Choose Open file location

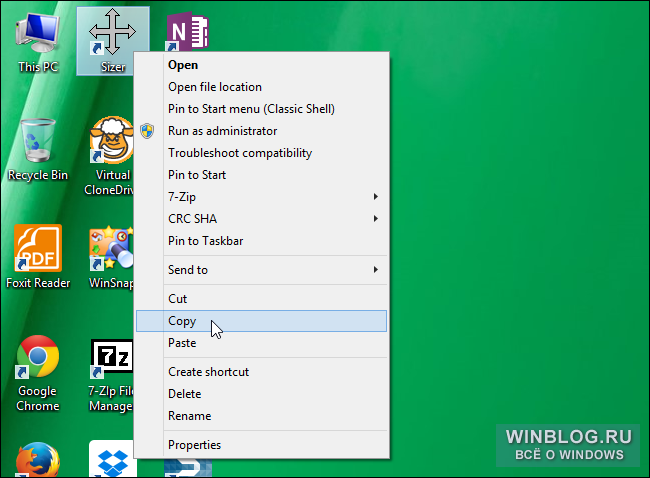262,87
